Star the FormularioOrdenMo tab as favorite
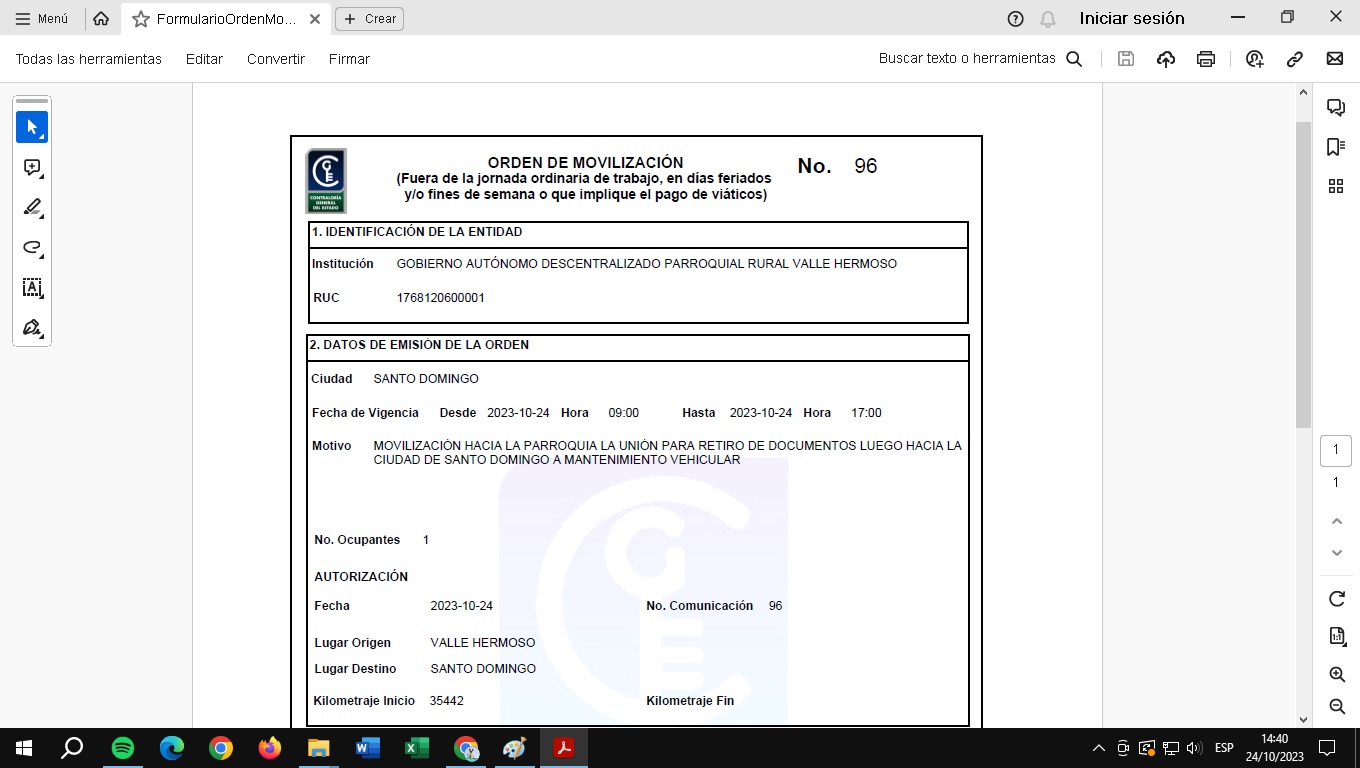 click(x=141, y=19)
